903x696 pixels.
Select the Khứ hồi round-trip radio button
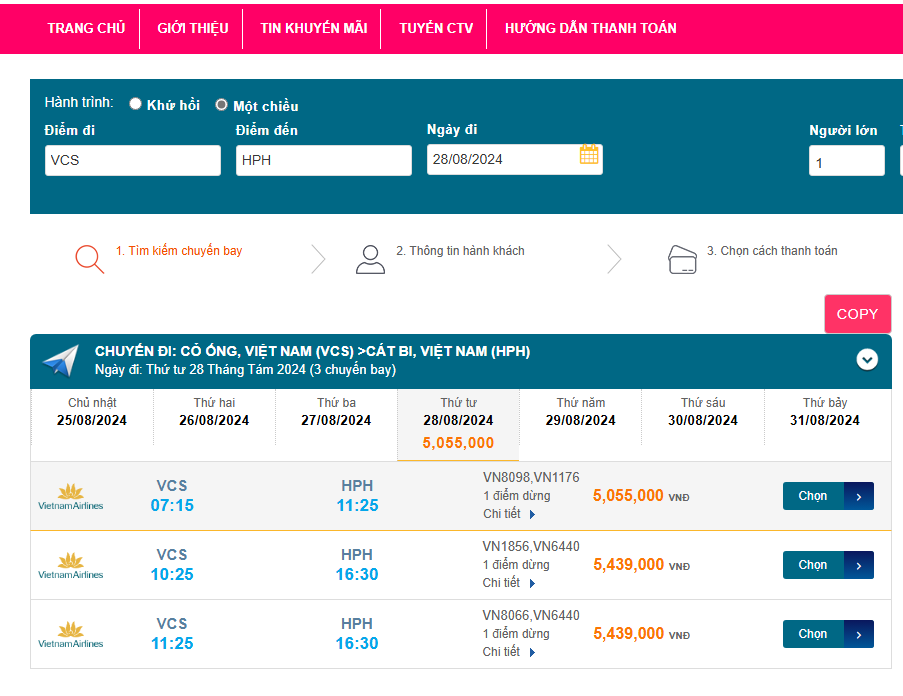point(136,104)
